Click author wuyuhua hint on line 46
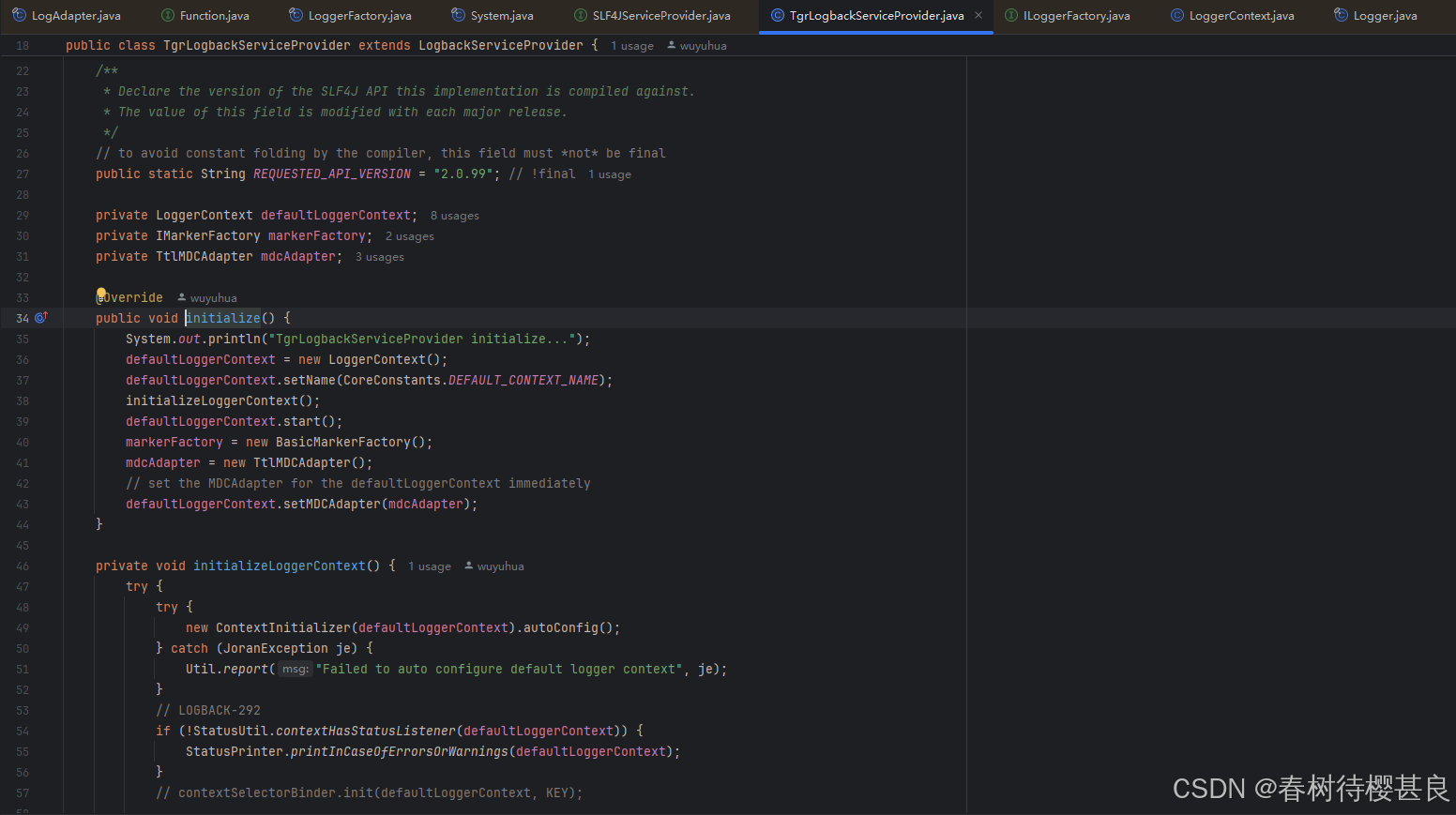This screenshot has width=1456, height=815. tap(500, 566)
